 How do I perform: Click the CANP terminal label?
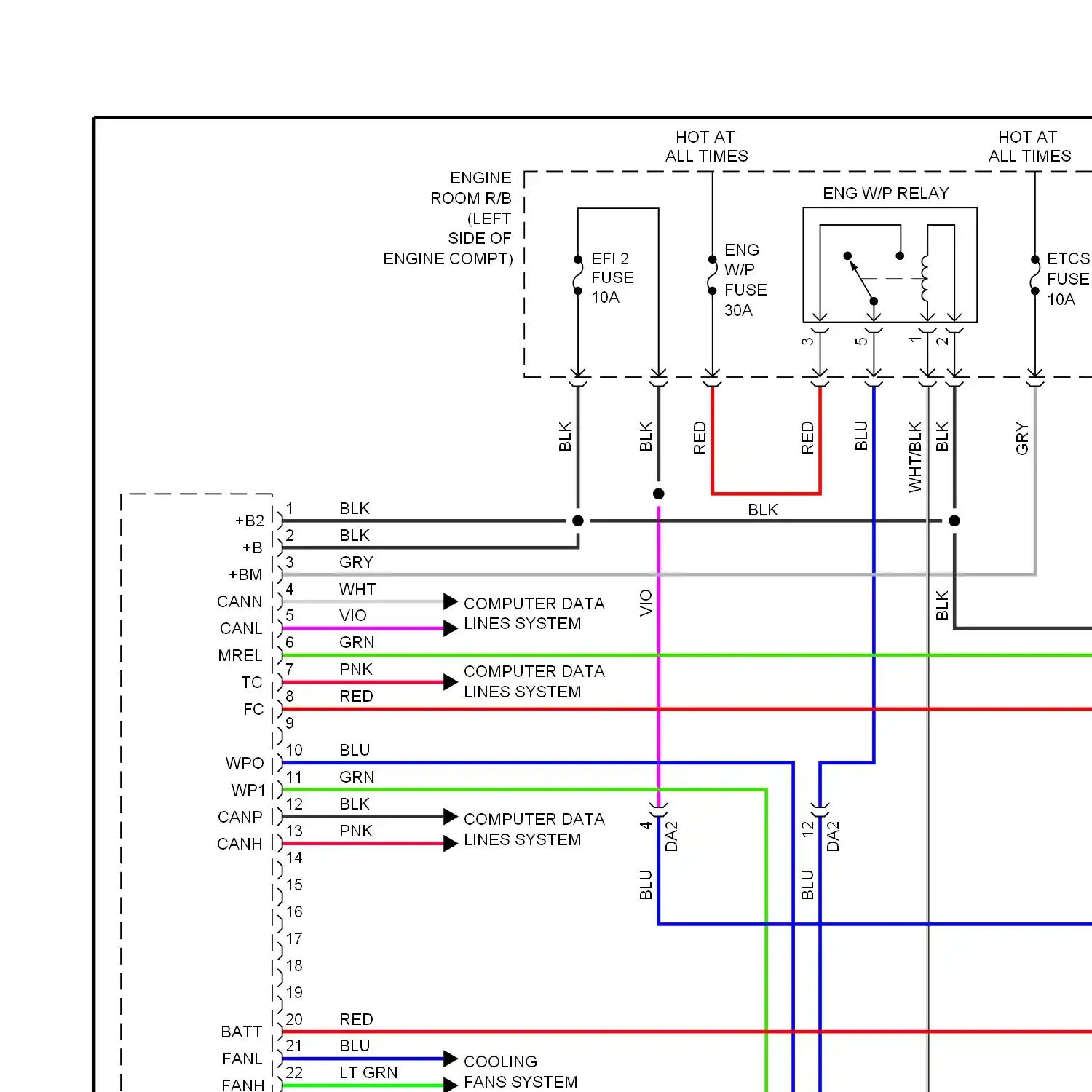tap(240, 817)
